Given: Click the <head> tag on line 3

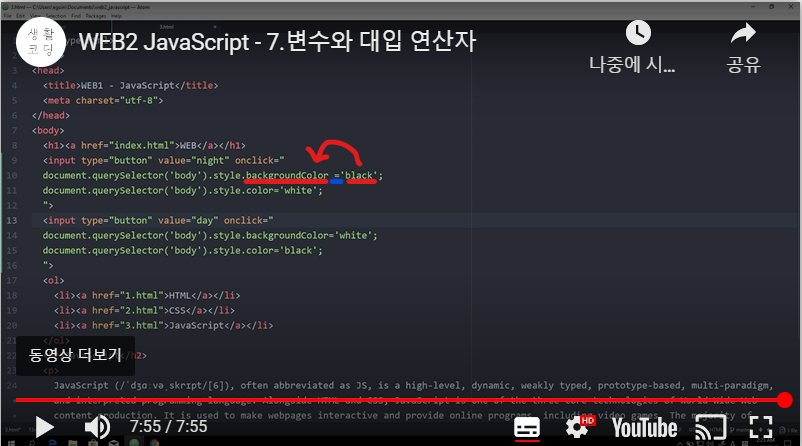Looking at the screenshot, I should point(48,71).
